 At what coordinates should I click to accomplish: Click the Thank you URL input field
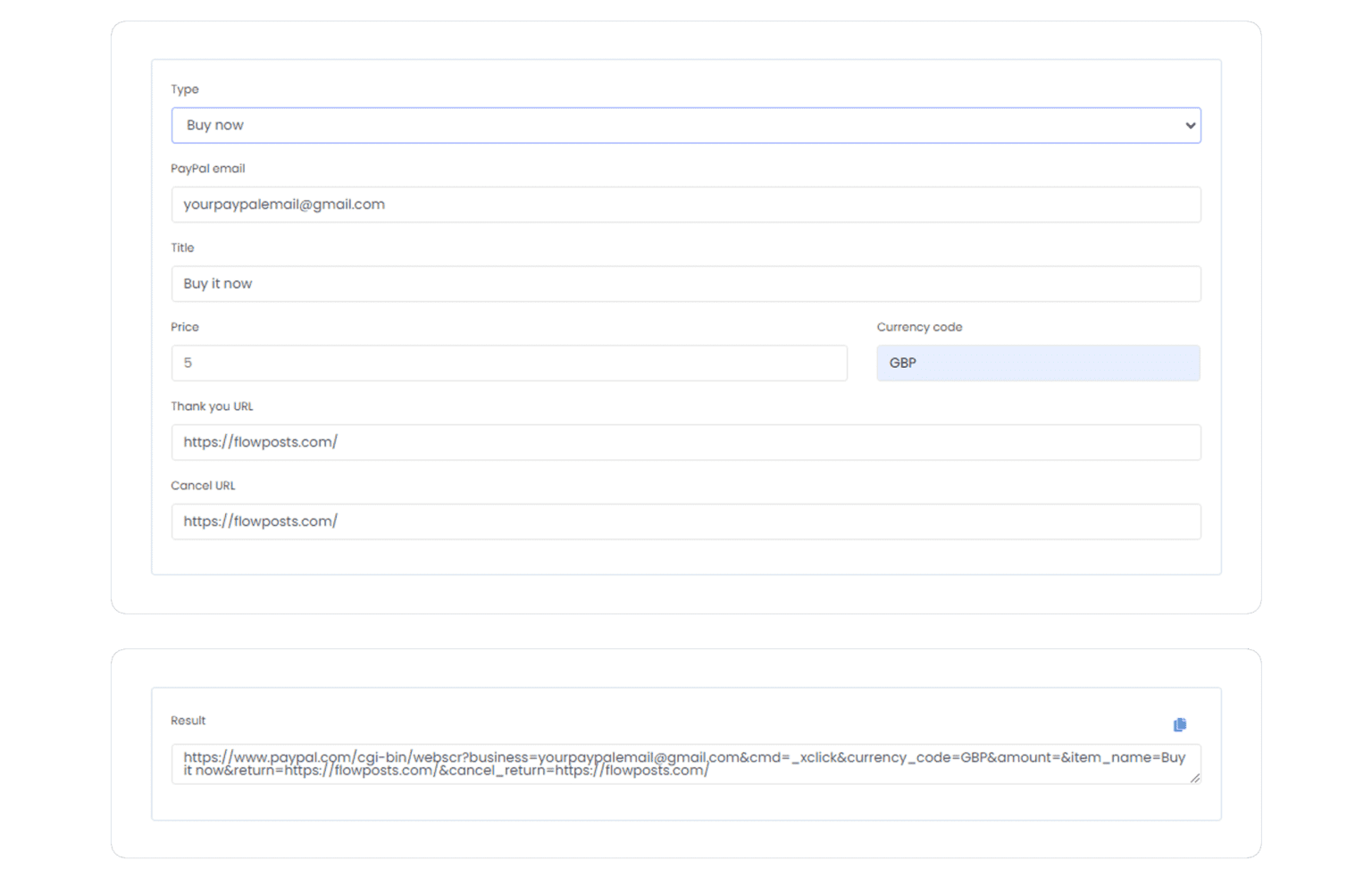[686, 442]
